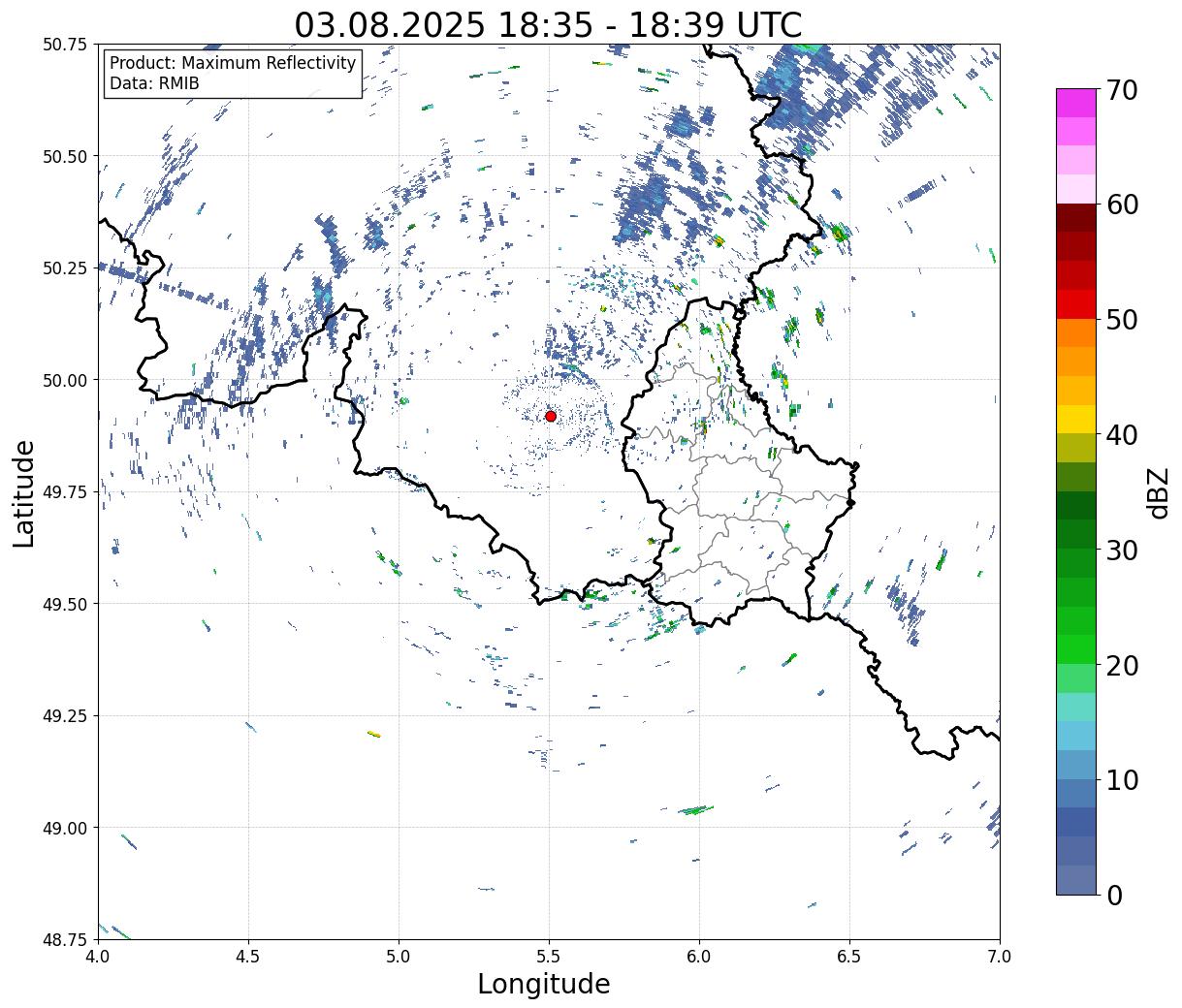Click the "Product: Maximum Reflectivity" text

point(233,63)
